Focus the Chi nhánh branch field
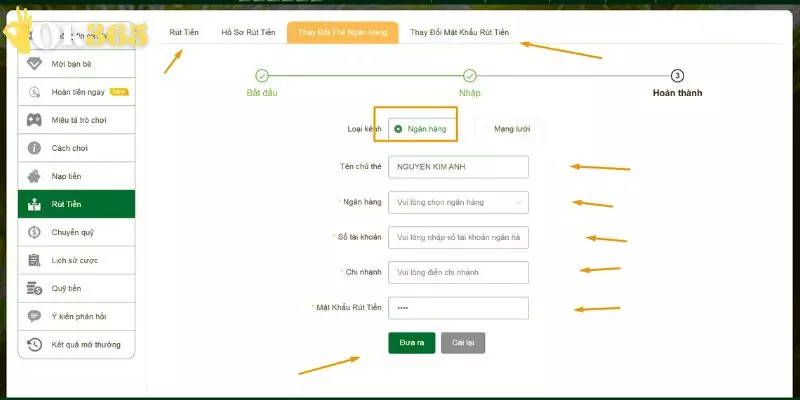The height and width of the screenshot is (400, 800). [x=458, y=272]
